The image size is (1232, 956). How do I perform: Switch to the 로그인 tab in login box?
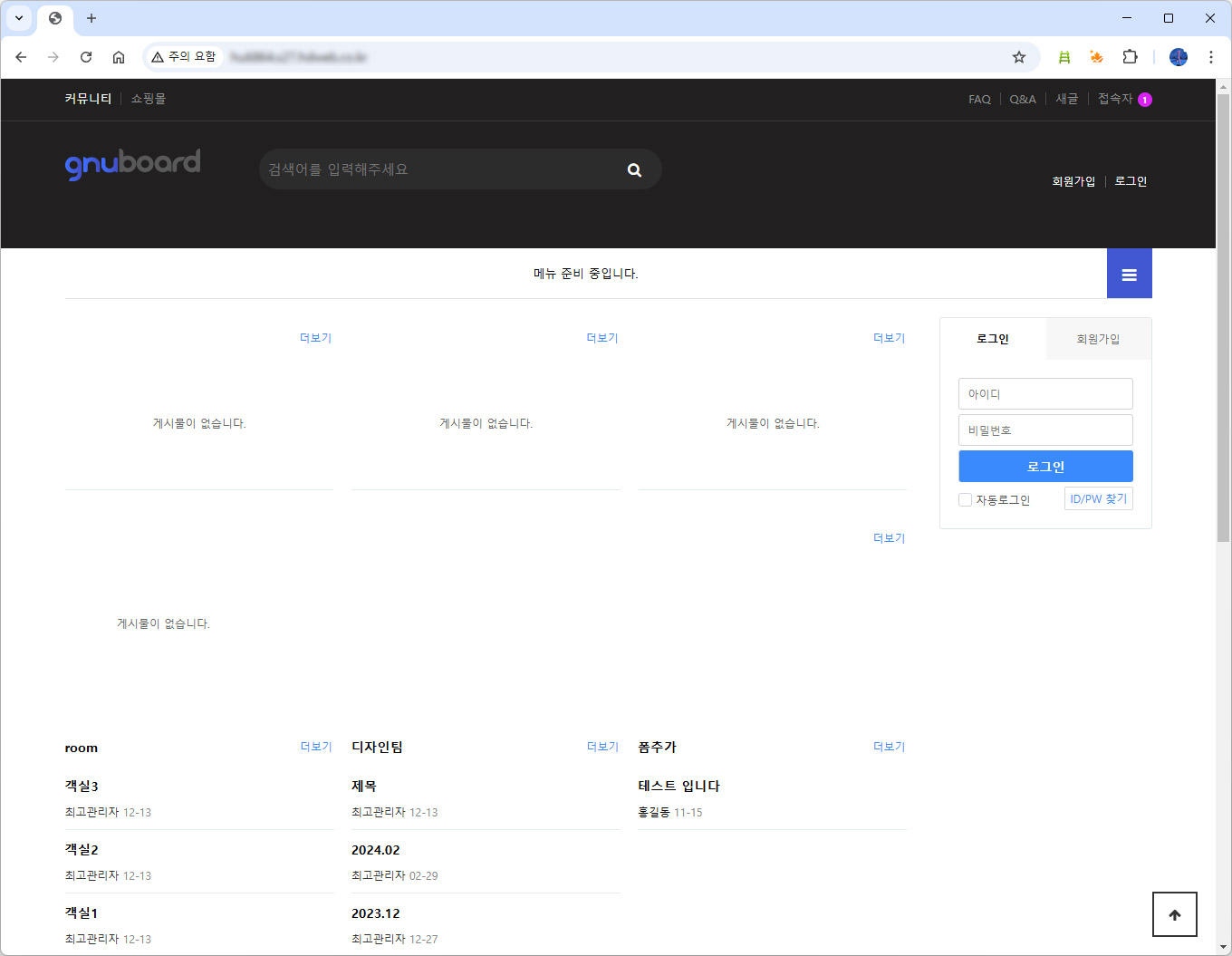[x=993, y=339]
